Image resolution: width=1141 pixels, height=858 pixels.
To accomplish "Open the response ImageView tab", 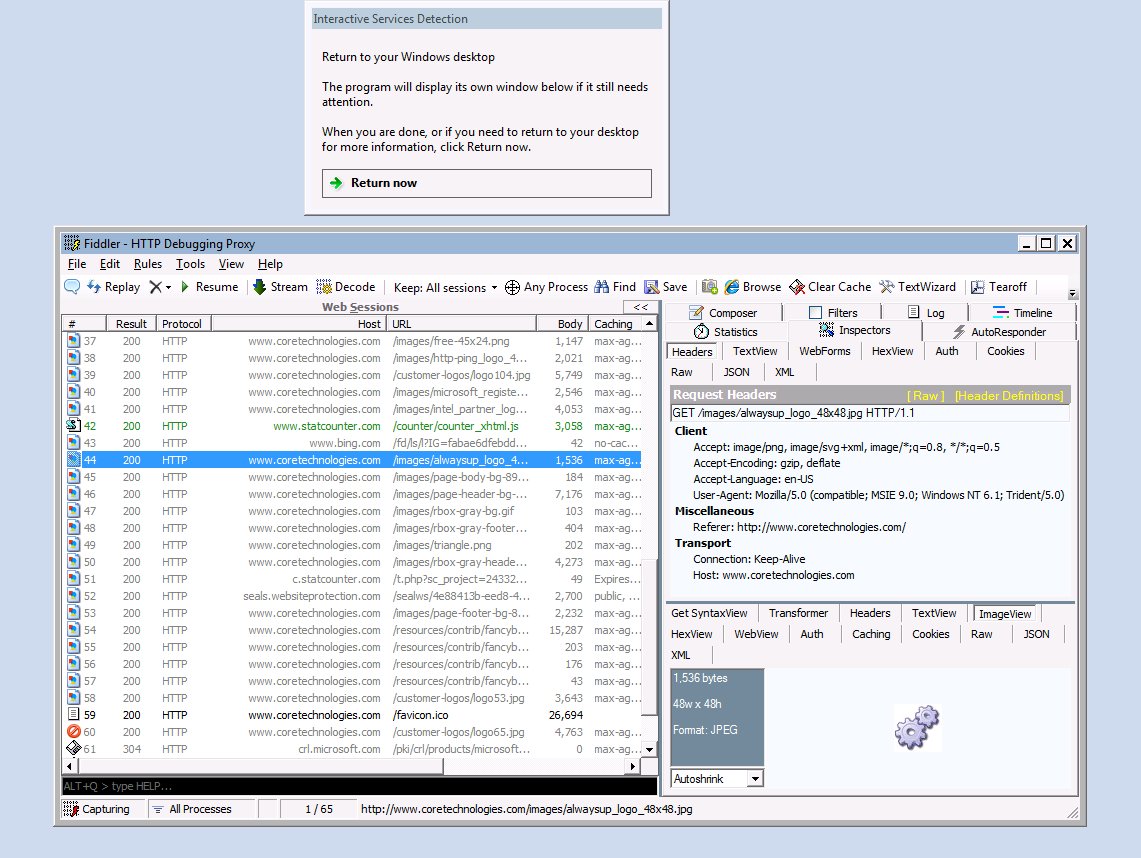I will coord(1005,613).
